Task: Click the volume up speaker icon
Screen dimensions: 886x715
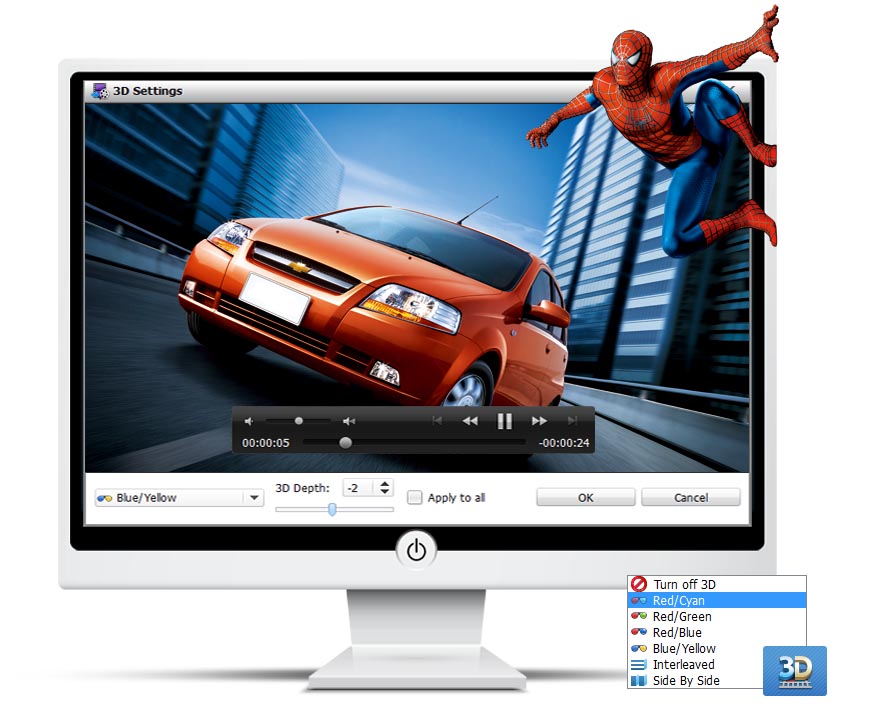Action: pyautogui.click(x=349, y=421)
